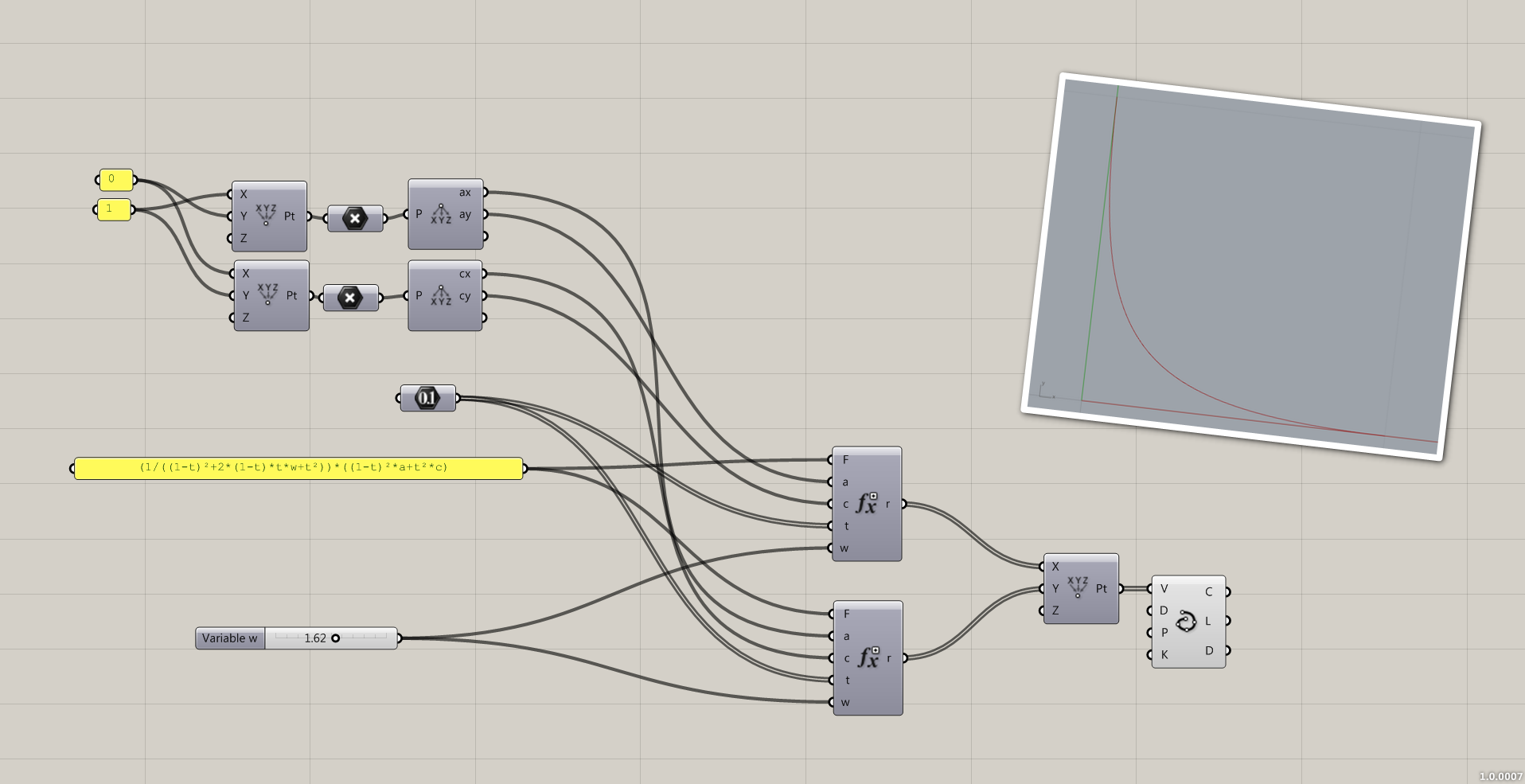Click the Variable w slider name label
This screenshot has height=784, width=1525.
pyautogui.click(x=229, y=638)
